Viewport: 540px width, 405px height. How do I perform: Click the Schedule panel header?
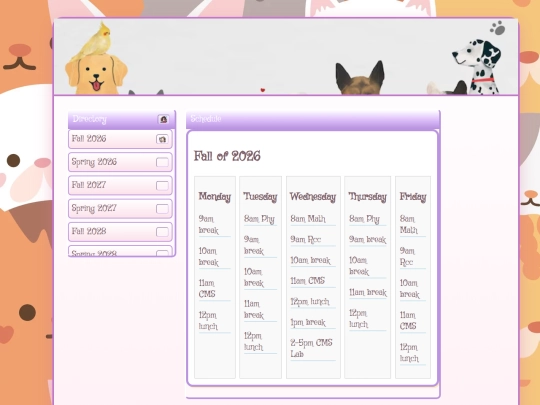(x=313, y=120)
